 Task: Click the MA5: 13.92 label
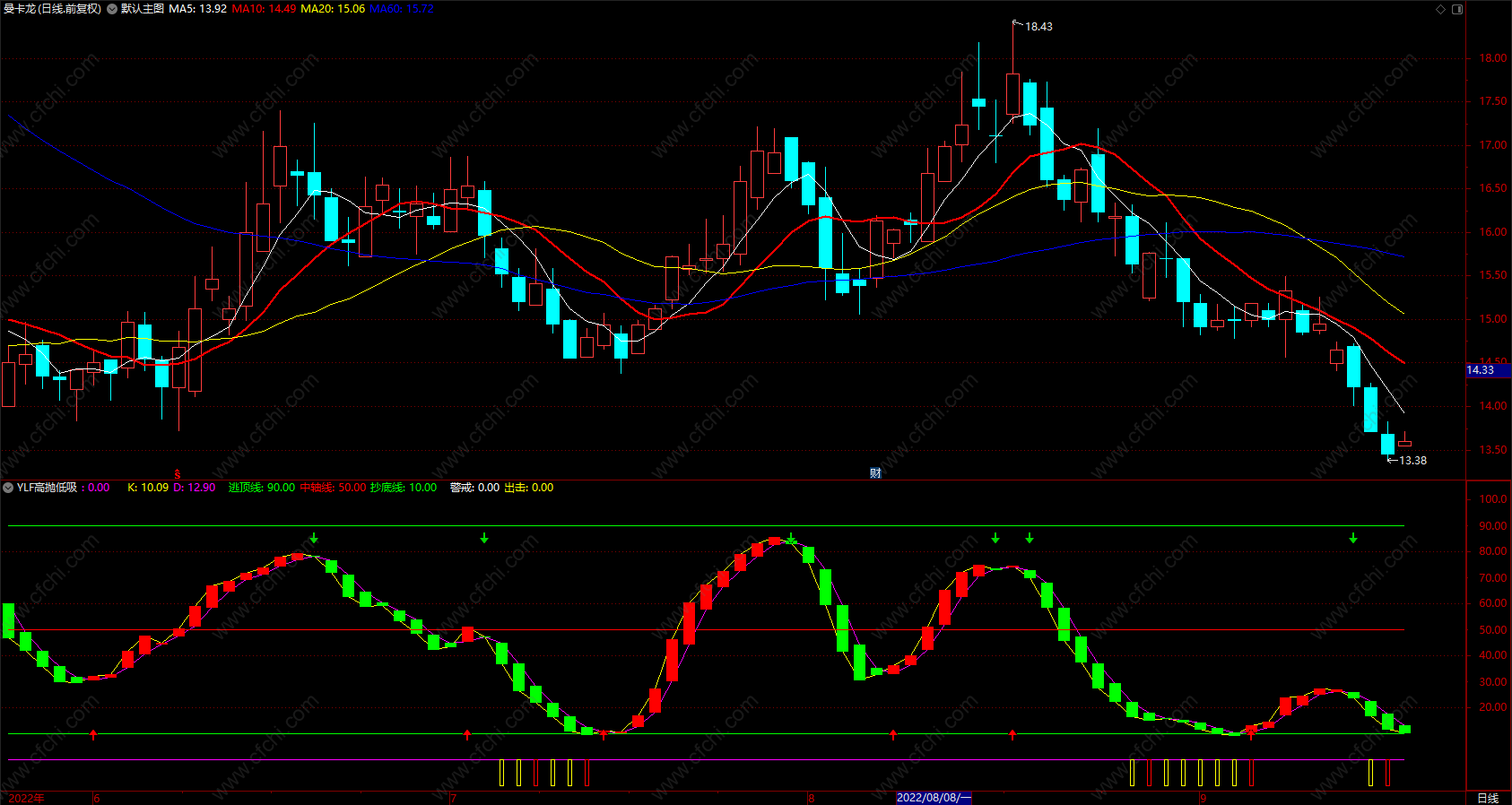click(x=197, y=9)
